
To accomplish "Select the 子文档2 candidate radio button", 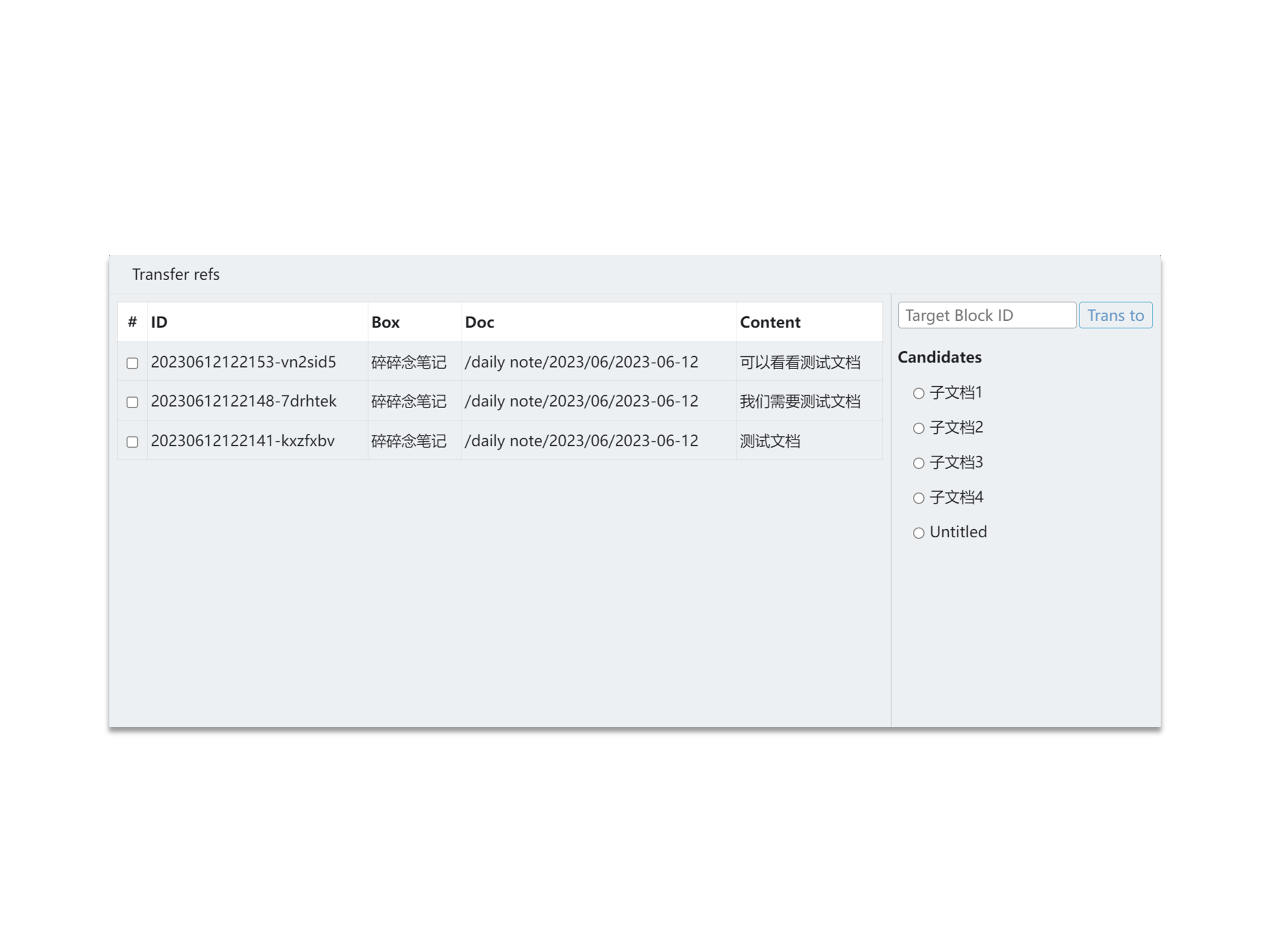I will tap(918, 429).
